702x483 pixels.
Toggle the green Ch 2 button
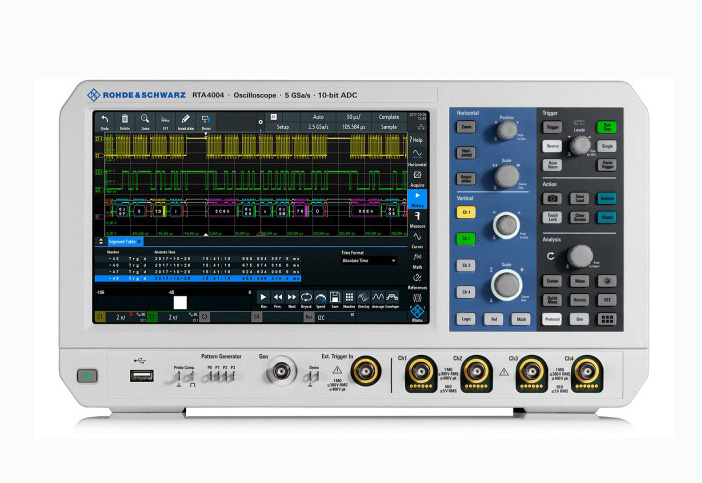[x=466, y=239]
